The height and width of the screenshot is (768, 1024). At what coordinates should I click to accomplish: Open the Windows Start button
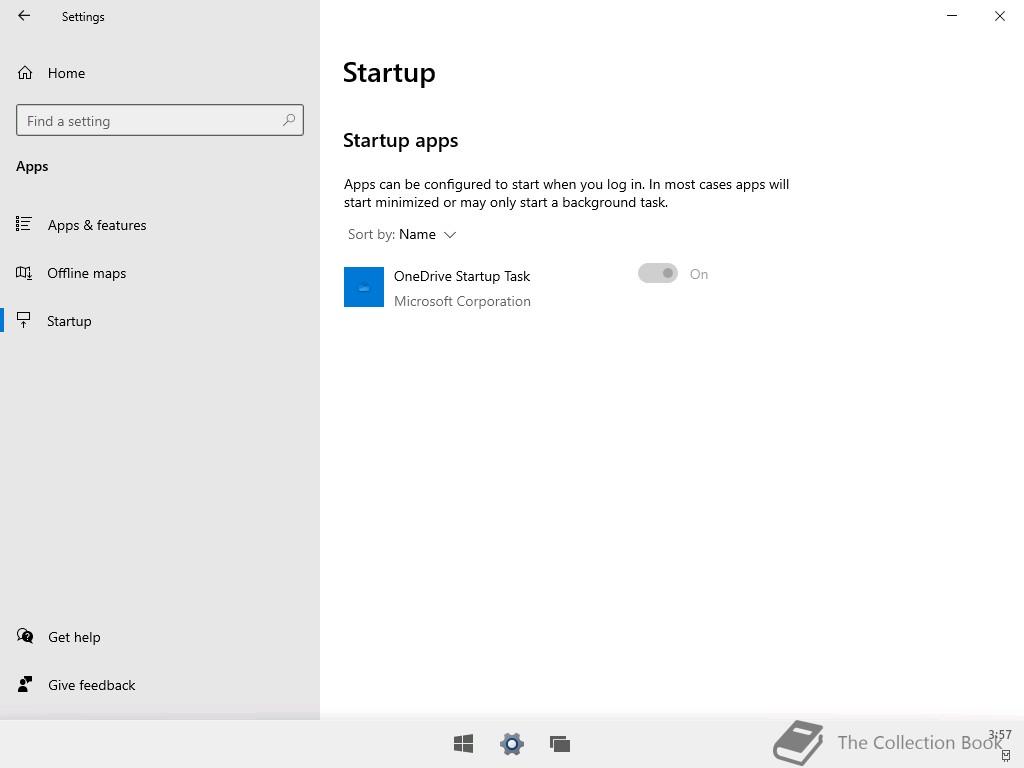pyautogui.click(x=464, y=743)
